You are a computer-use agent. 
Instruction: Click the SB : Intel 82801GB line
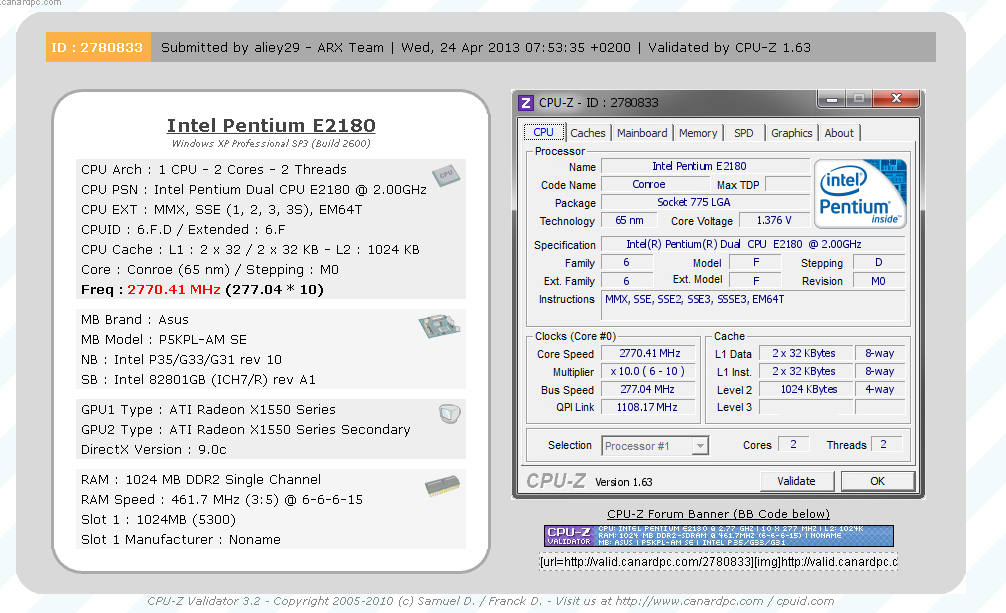click(198, 379)
